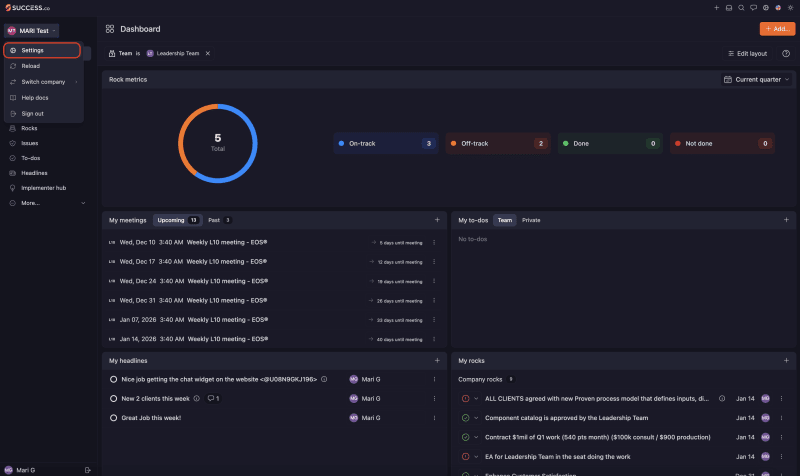Open the help question mark icon
The width and height of the screenshot is (800, 476).
point(786,54)
